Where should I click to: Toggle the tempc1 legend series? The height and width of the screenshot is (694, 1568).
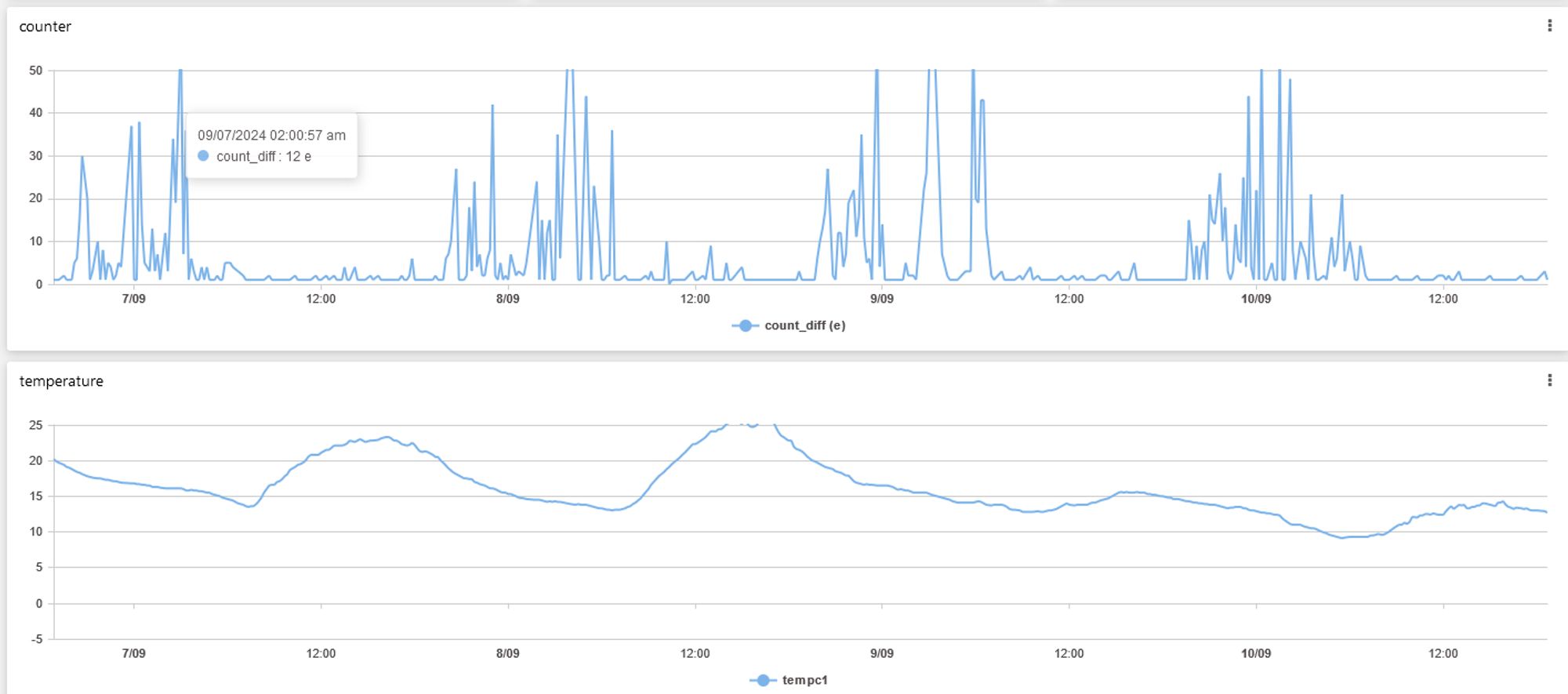tap(789, 680)
